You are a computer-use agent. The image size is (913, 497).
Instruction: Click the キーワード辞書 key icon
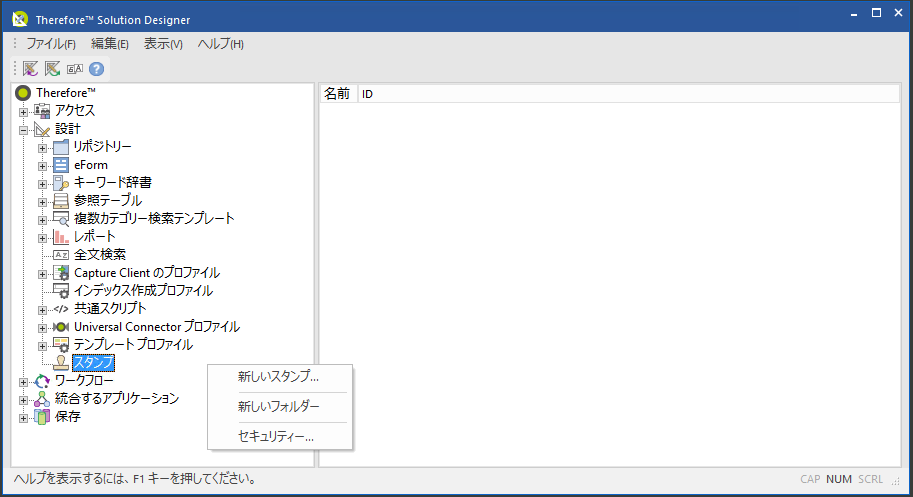click(x=61, y=183)
